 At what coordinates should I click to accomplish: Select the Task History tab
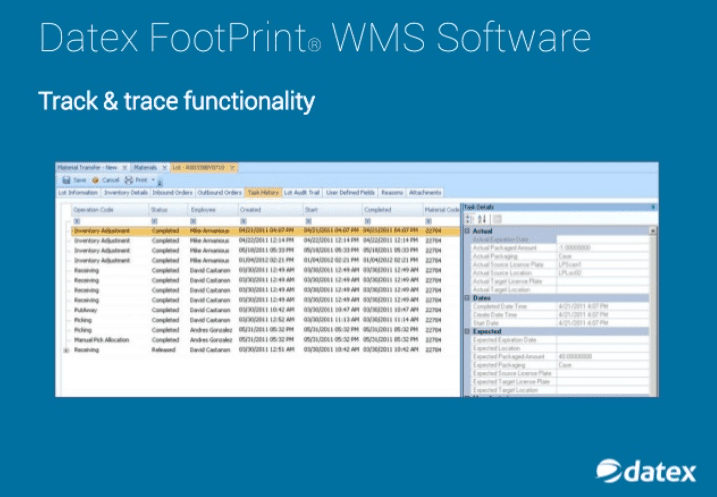pos(263,192)
